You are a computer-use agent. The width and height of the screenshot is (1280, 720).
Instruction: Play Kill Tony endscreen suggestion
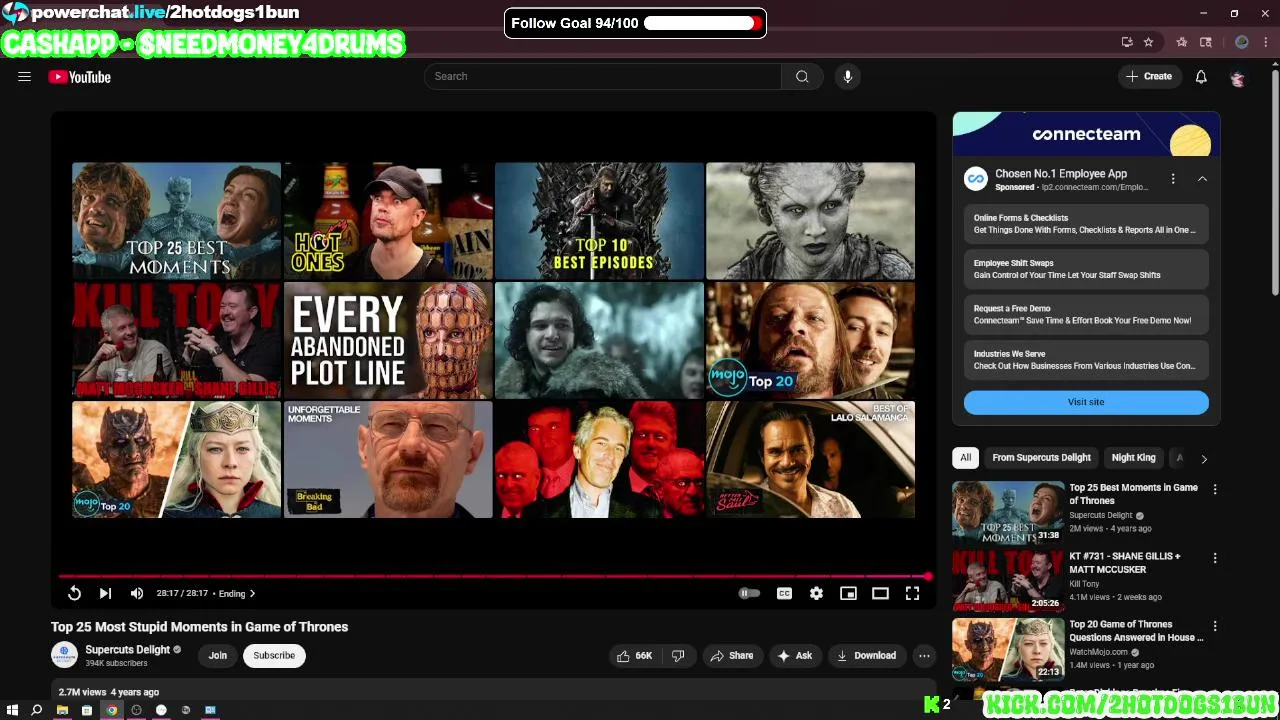point(176,340)
